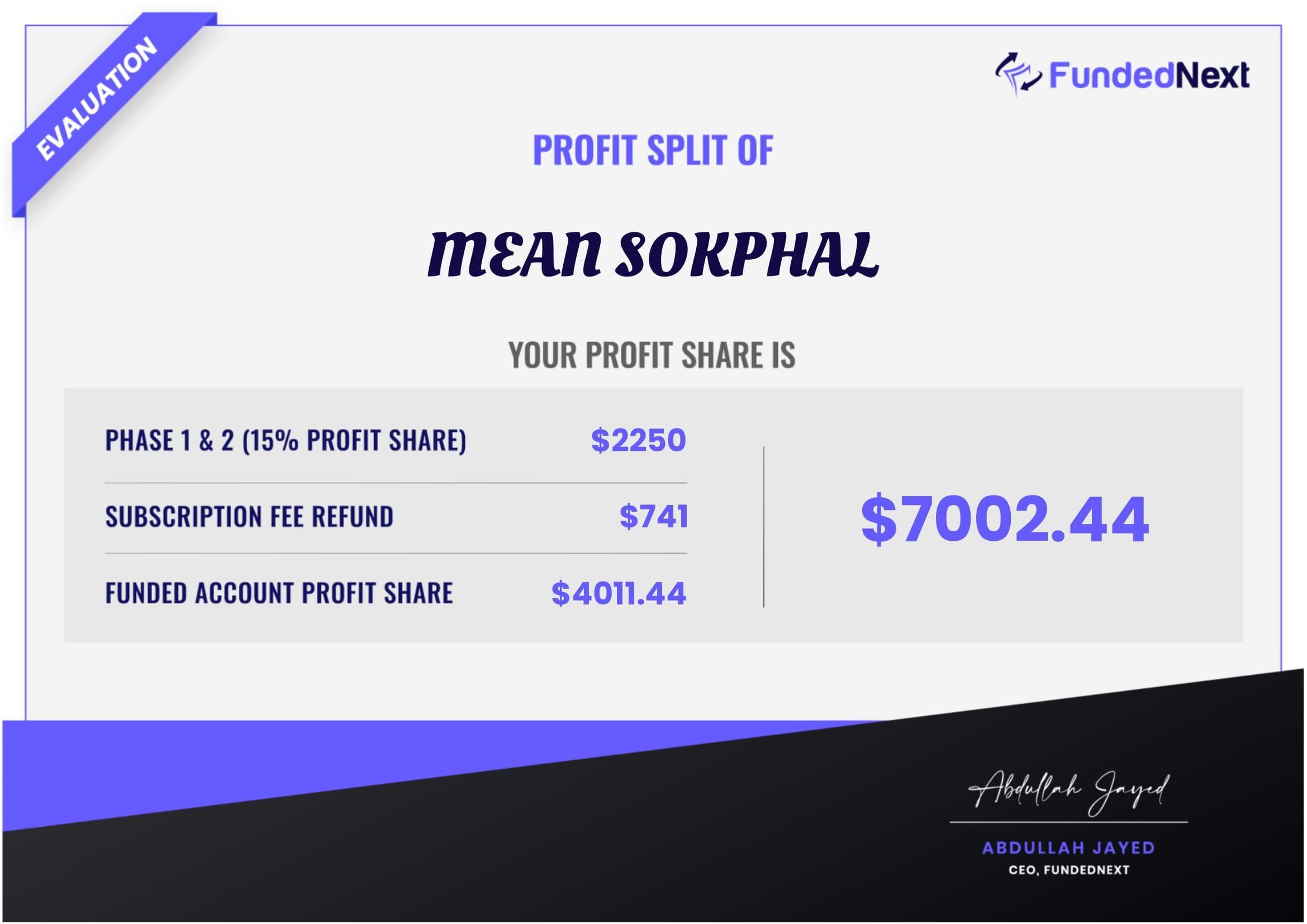Click the $4011.44 amount
The height and width of the screenshot is (924, 1307).
tap(619, 593)
